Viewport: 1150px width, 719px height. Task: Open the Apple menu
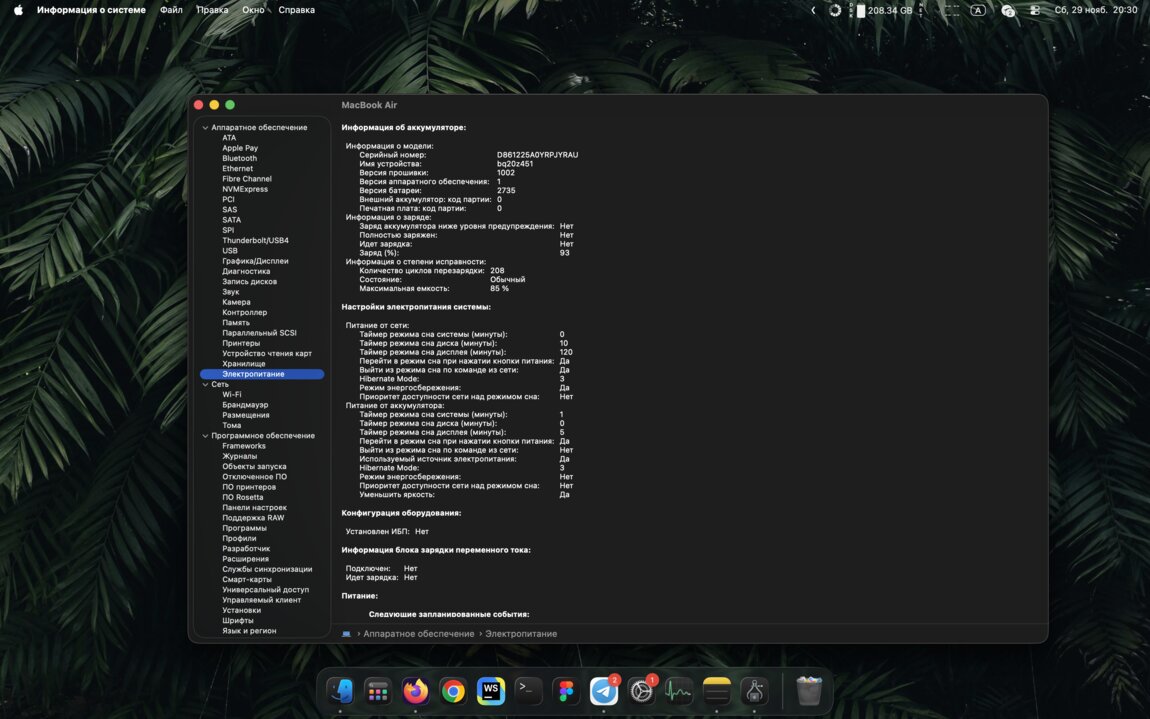[x=18, y=10]
